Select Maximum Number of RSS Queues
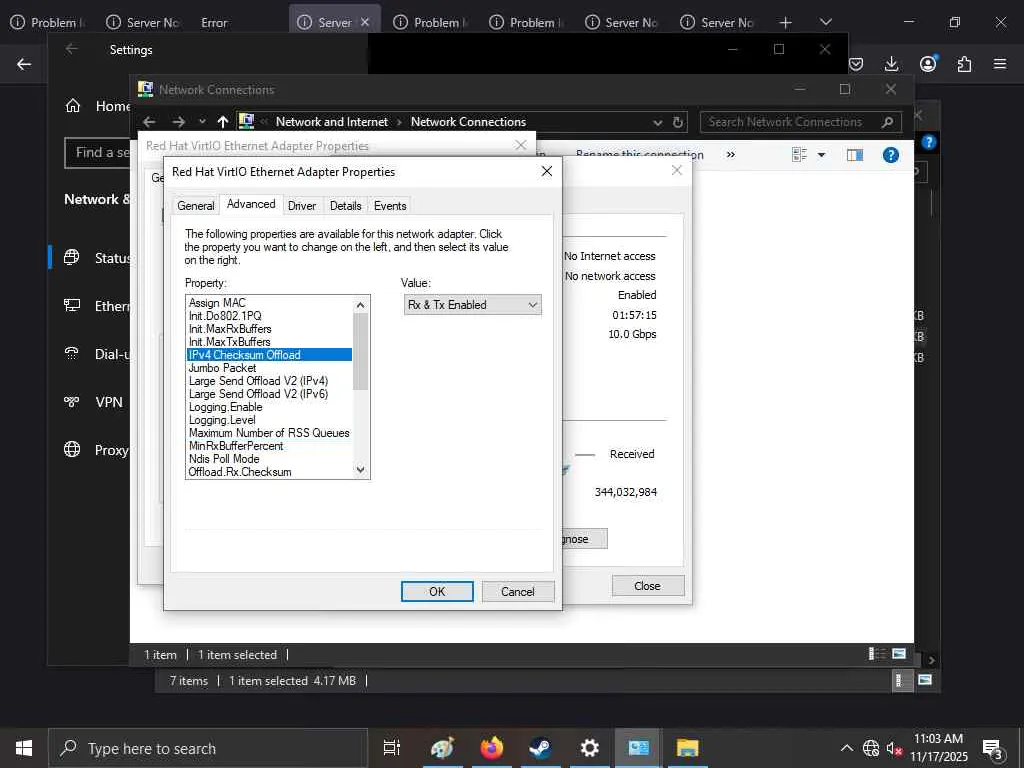Image resolution: width=1024 pixels, height=768 pixels. [269, 433]
